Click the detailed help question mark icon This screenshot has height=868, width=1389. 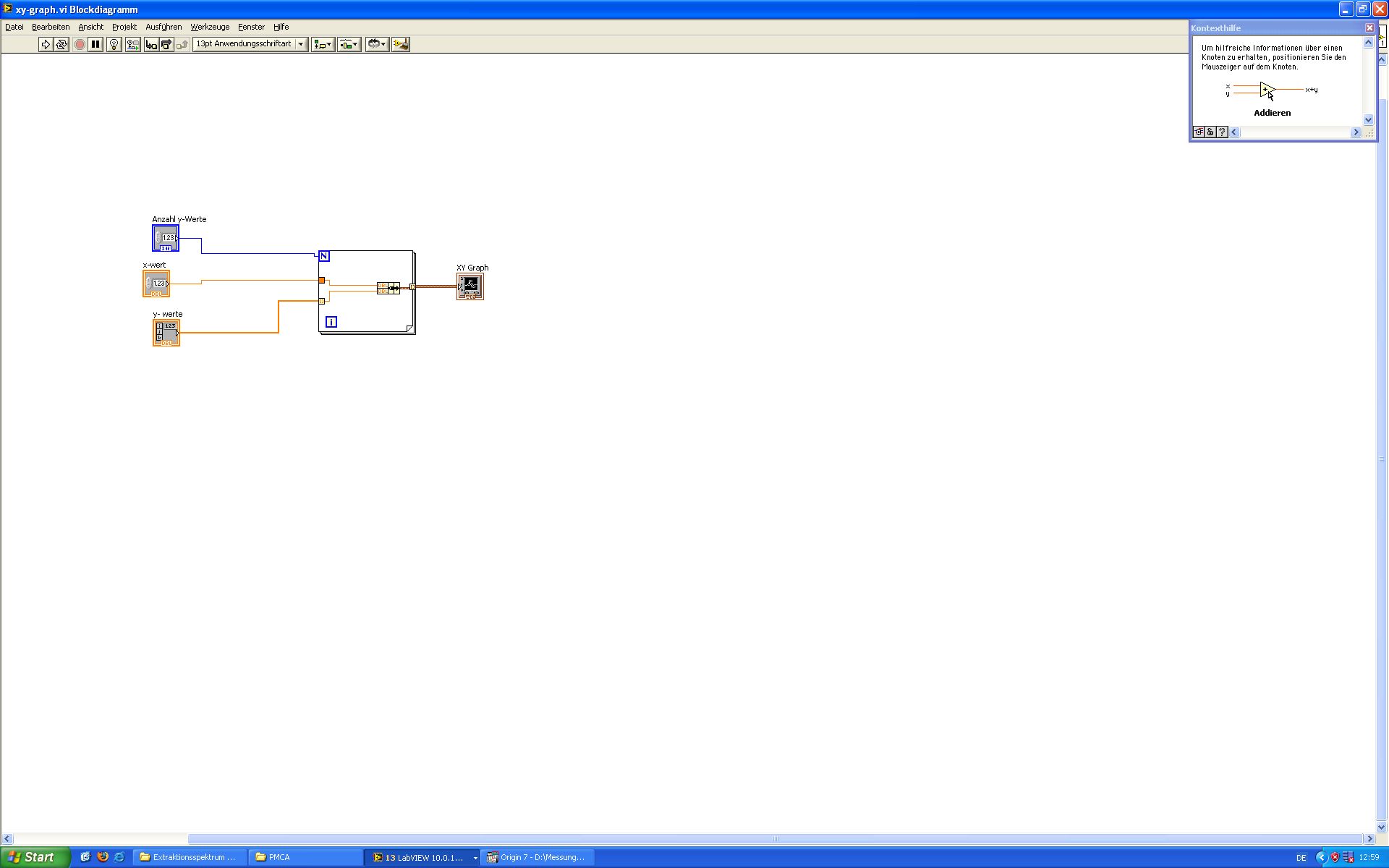click(x=1222, y=132)
